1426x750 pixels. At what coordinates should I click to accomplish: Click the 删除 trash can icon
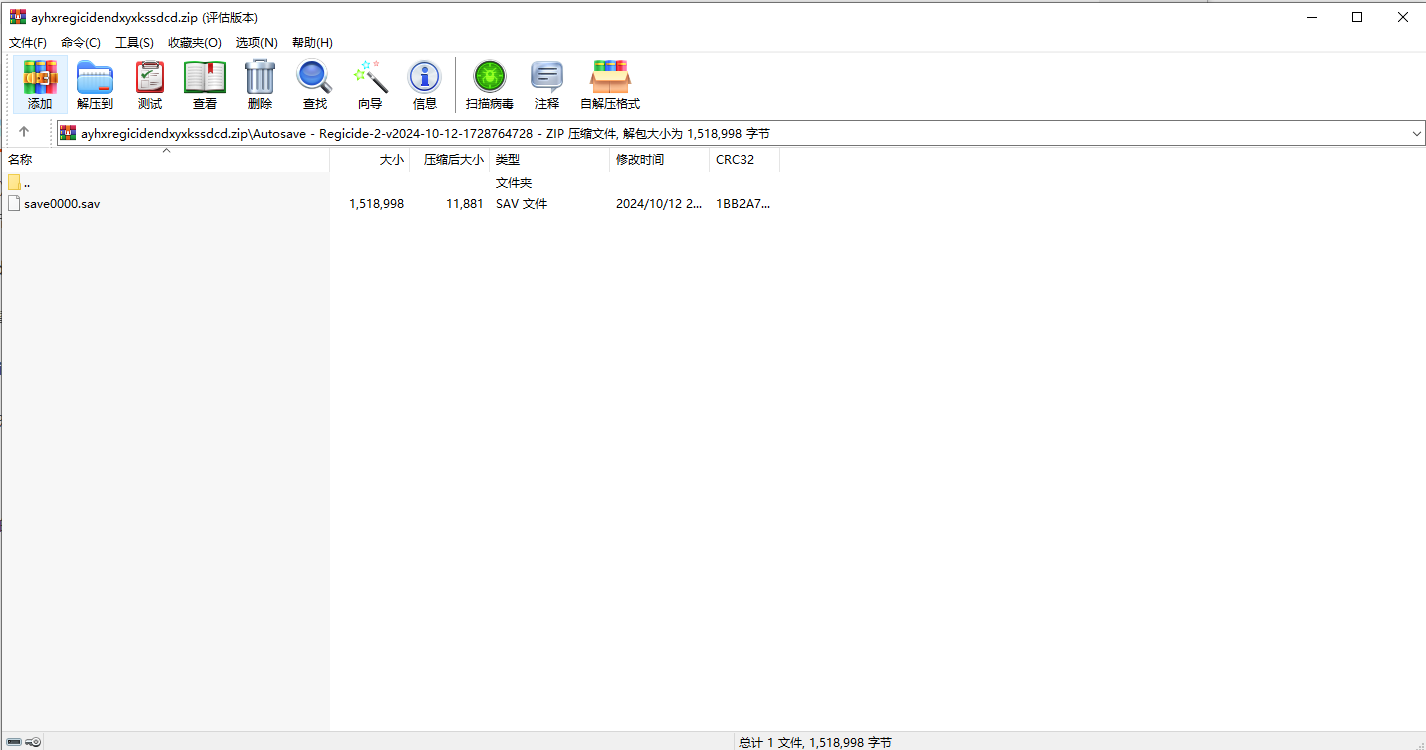pos(260,84)
